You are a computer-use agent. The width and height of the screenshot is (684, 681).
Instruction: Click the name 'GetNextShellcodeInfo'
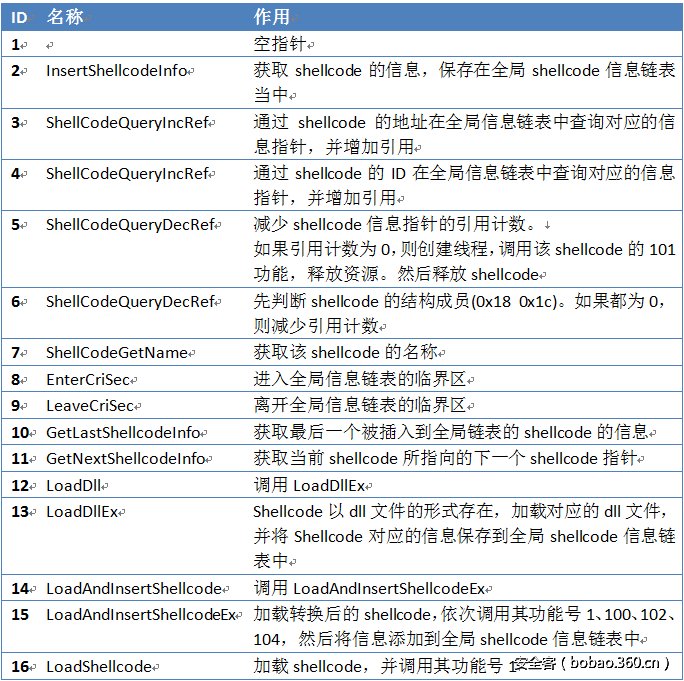126,459
